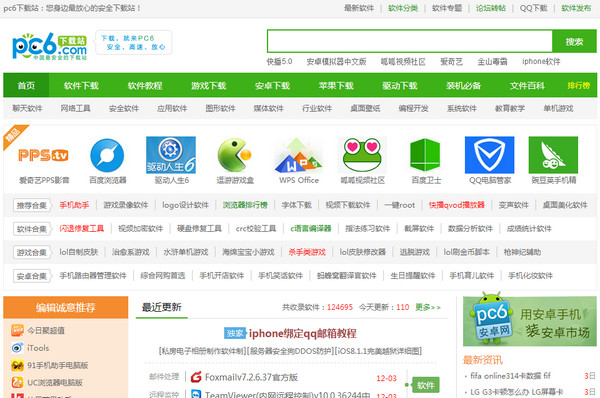The height and width of the screenshot is (398, 600).
Task: Click the 今日聚超值 icon in recommendations
Action: [x=17, y=330]
